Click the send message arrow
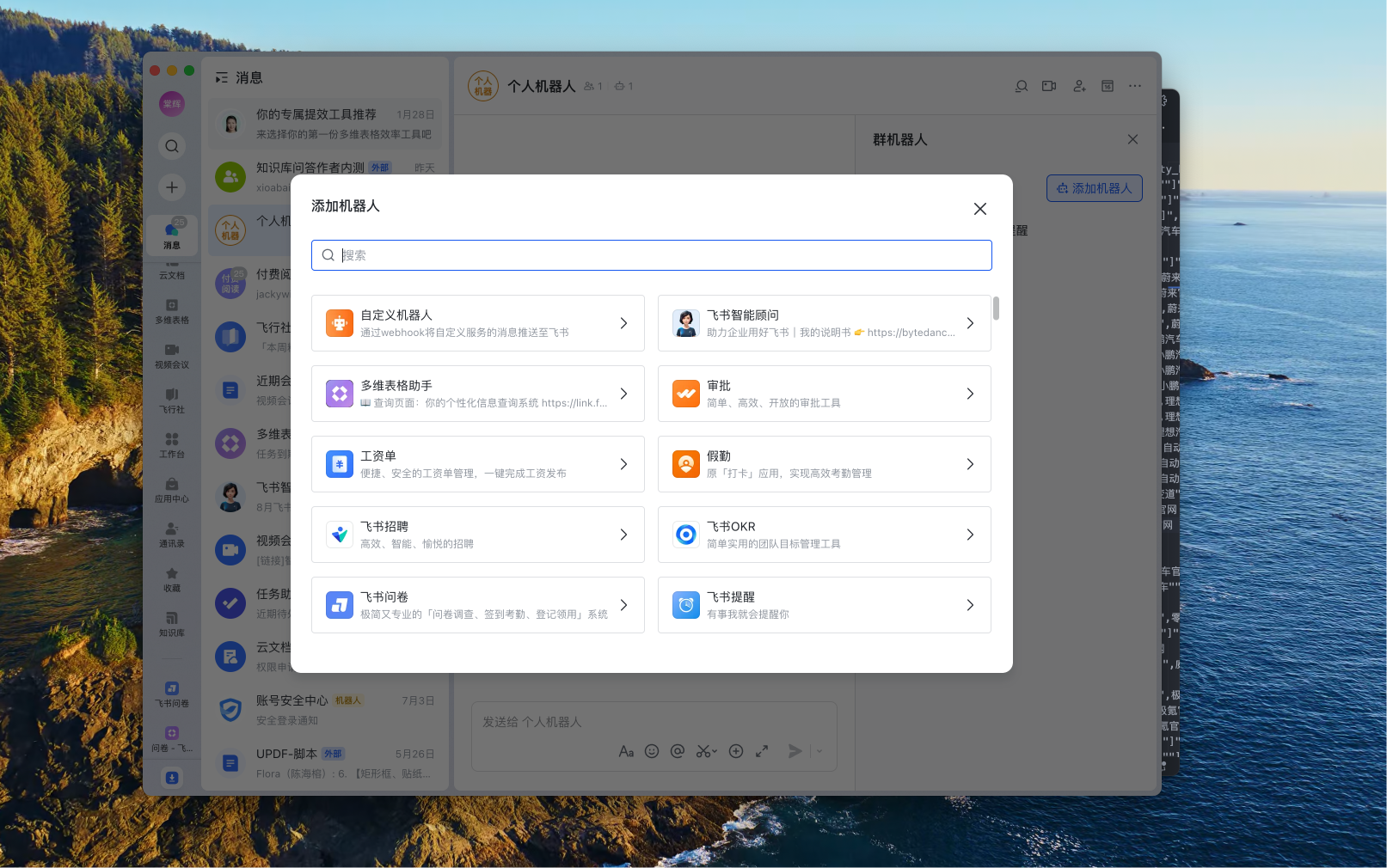The image size is (1387, 868). pos(795,751)
